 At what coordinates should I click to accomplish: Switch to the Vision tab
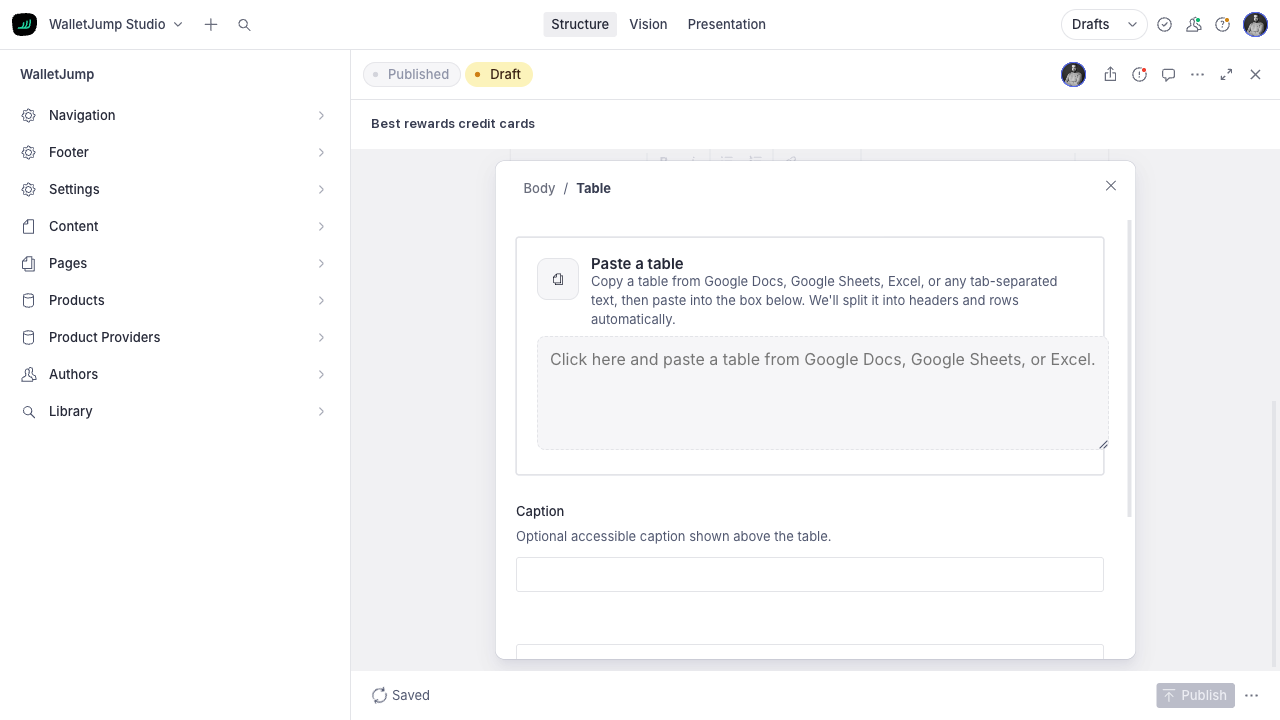(x=648, y=24)
